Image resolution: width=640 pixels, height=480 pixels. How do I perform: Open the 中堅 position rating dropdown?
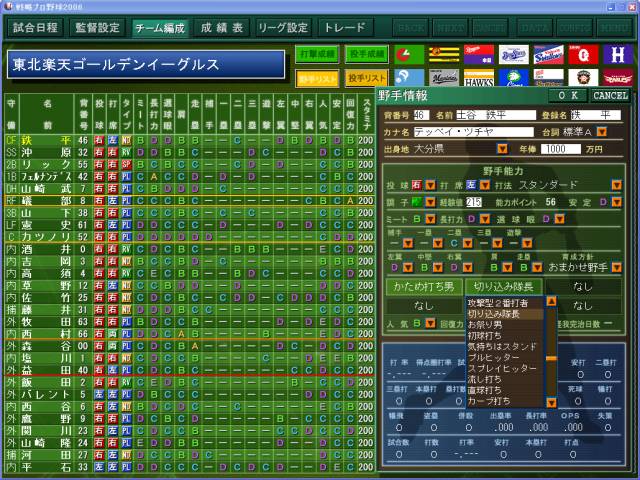point(438,268)
